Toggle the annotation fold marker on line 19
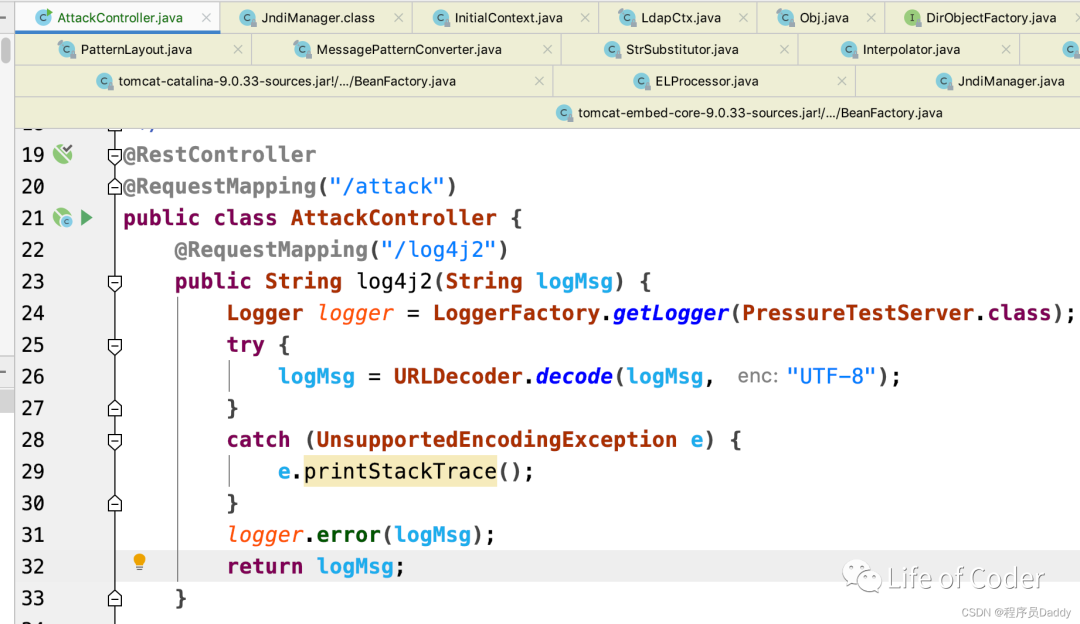This screenshot has height=624, width=1080. pos(115,156)
